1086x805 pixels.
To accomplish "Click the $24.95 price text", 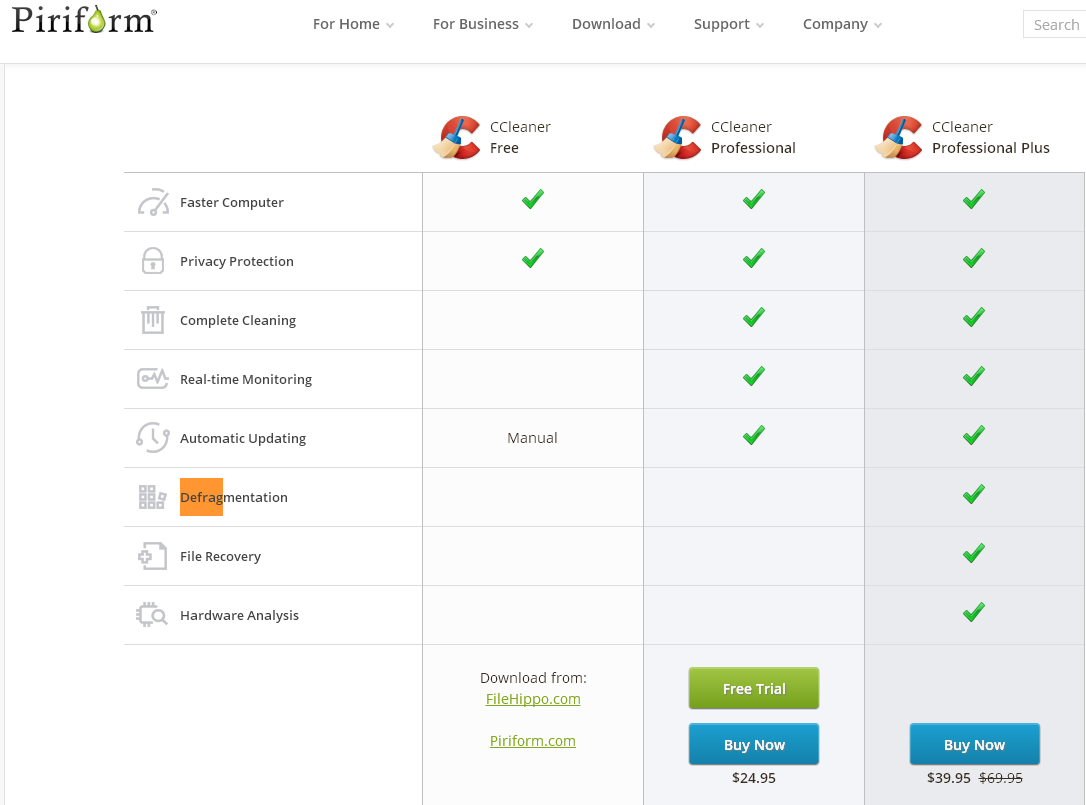I will pyautogui.click(x=754, y=777).
